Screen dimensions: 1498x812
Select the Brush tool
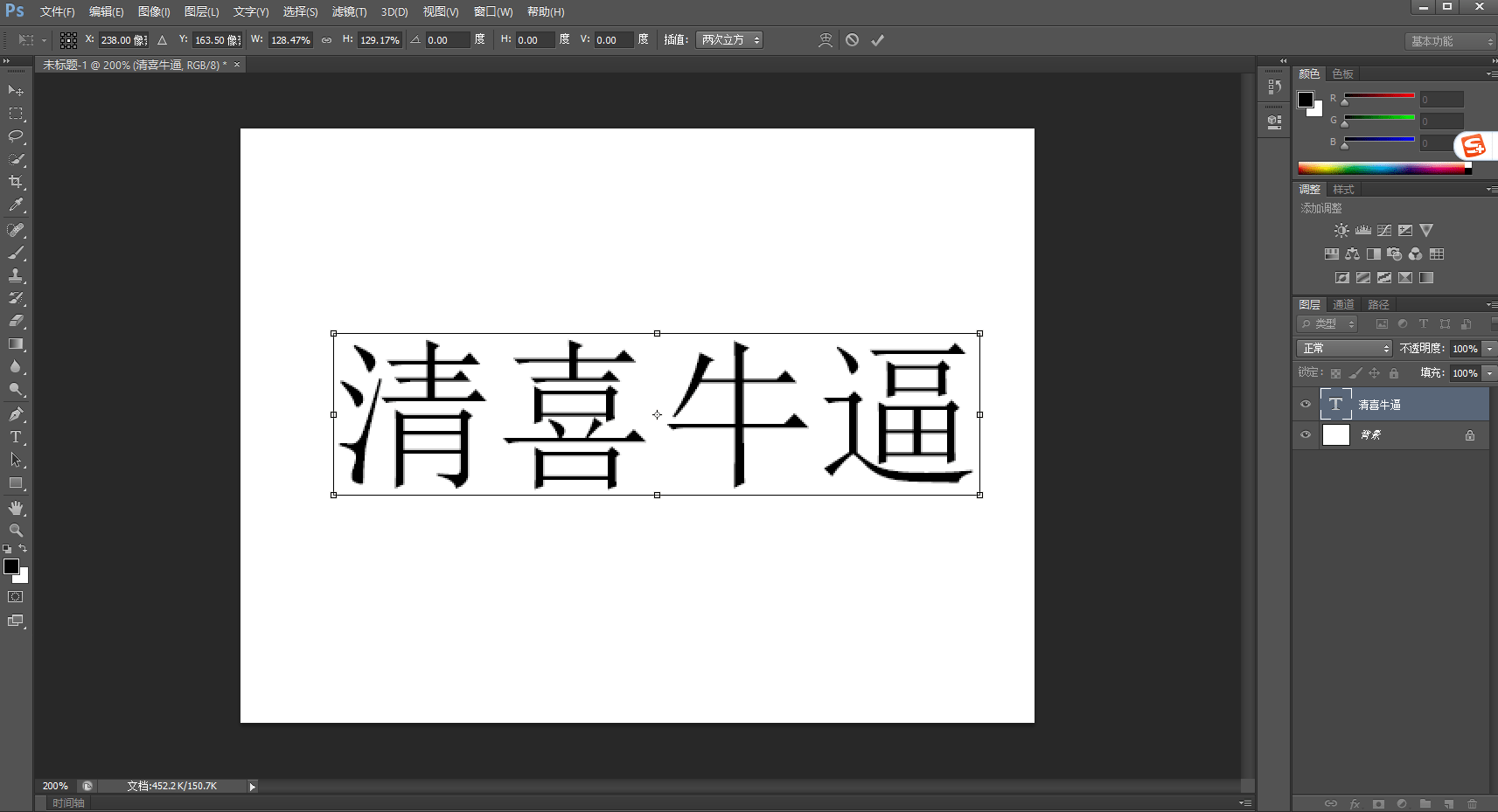coord(16,253)
